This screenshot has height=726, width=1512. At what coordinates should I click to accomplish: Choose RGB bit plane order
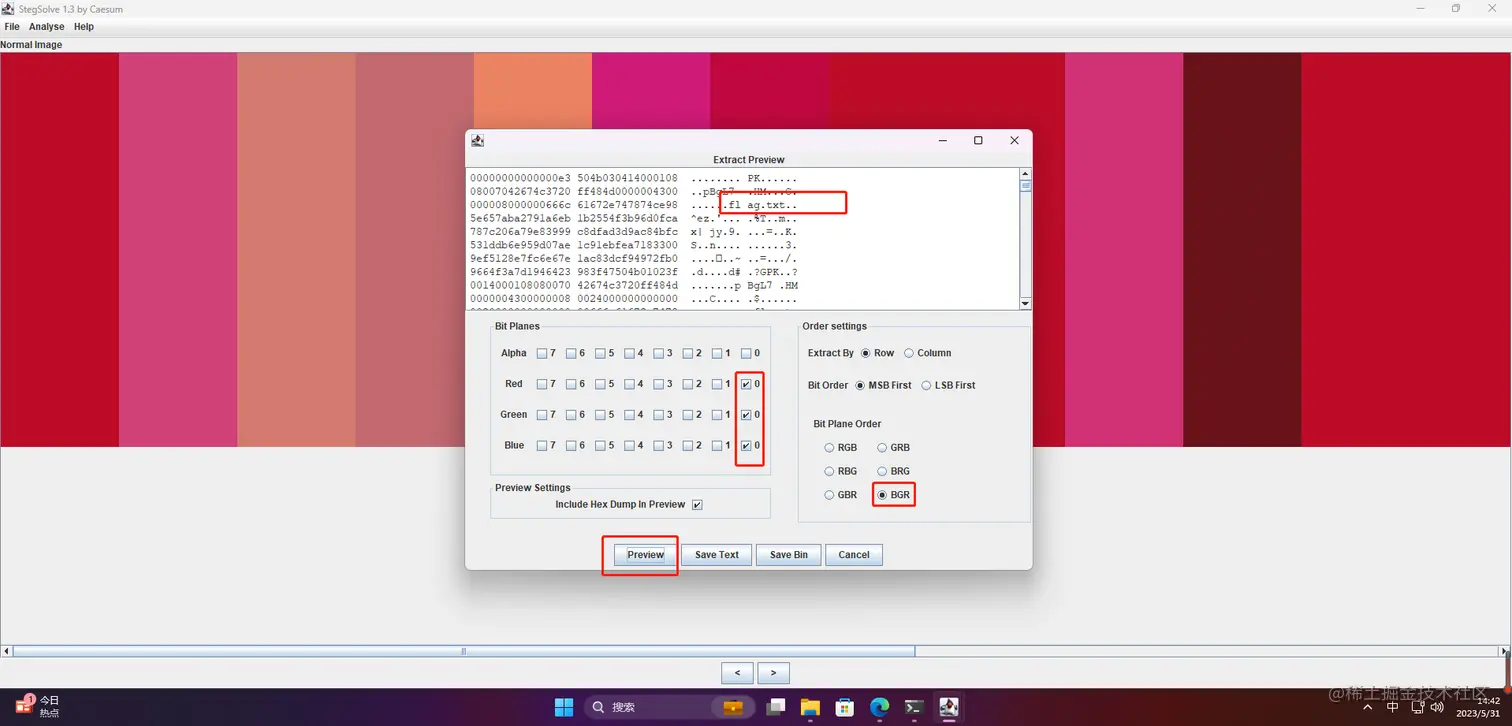click(840, 448)
